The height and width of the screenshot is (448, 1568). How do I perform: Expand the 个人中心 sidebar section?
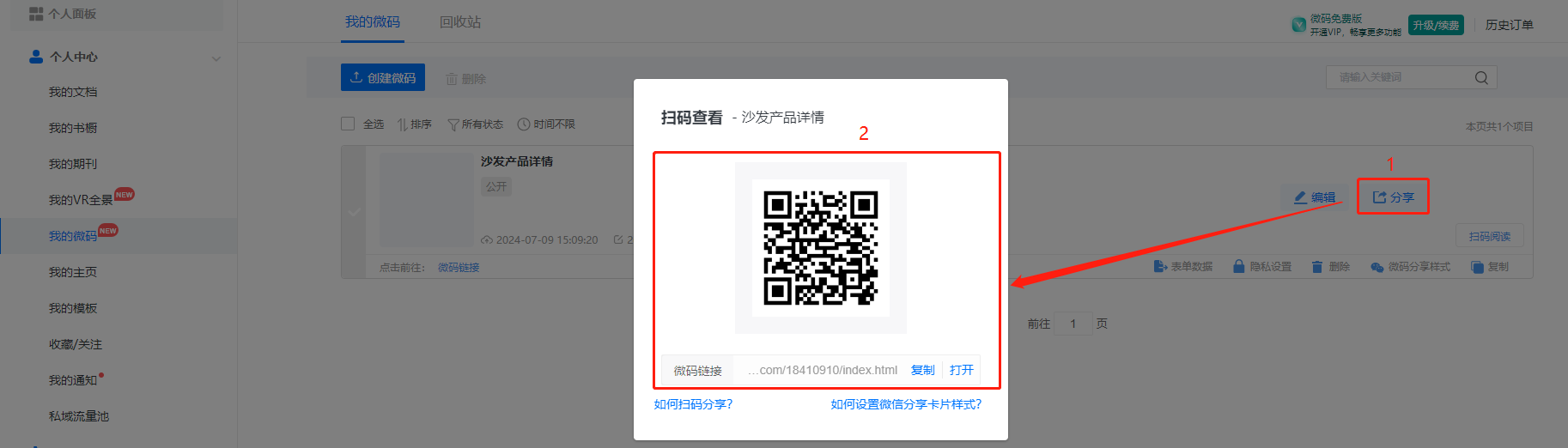(216, 58)
